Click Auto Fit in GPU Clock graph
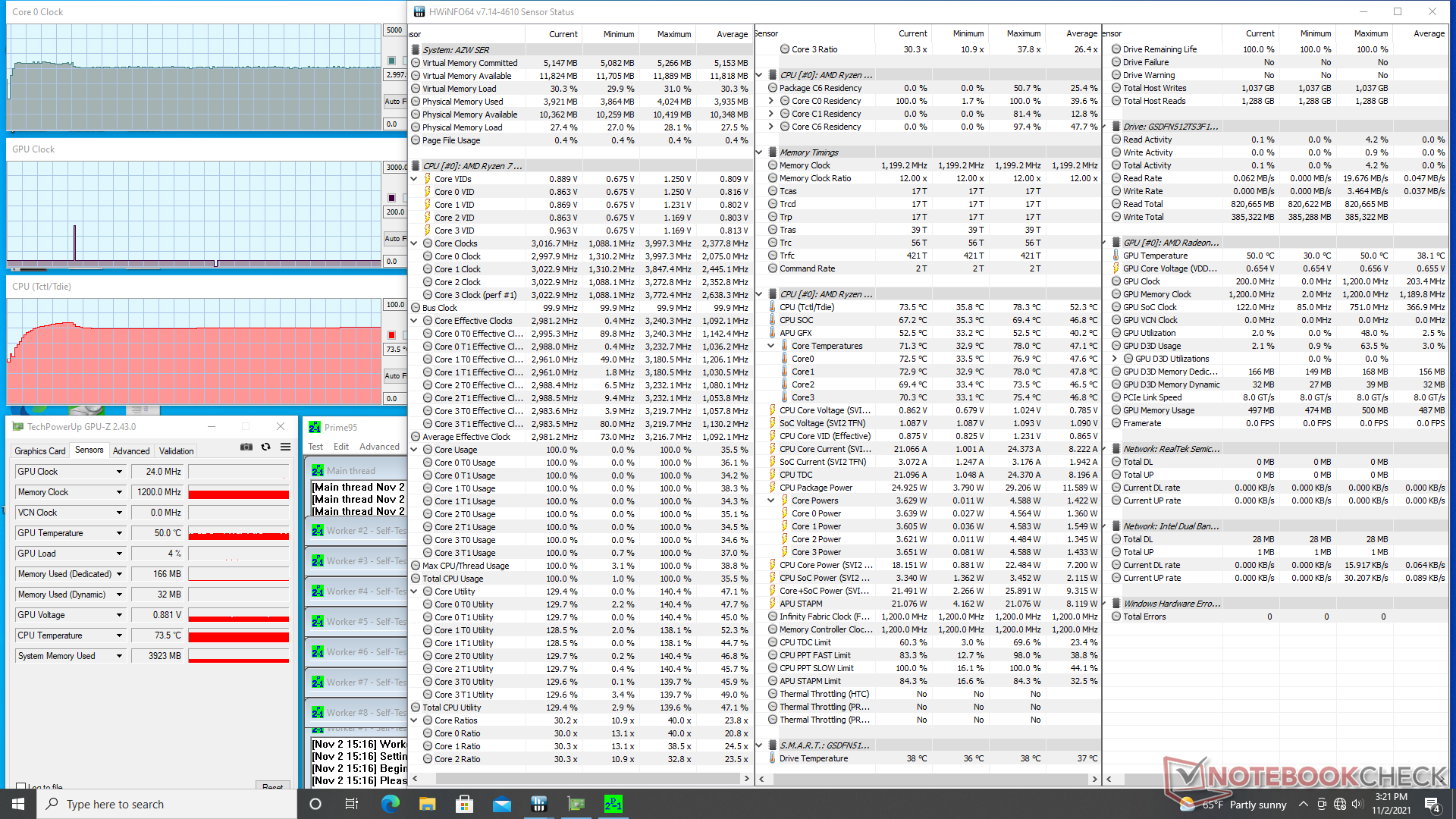1456x819 pixels. point(394,238)
